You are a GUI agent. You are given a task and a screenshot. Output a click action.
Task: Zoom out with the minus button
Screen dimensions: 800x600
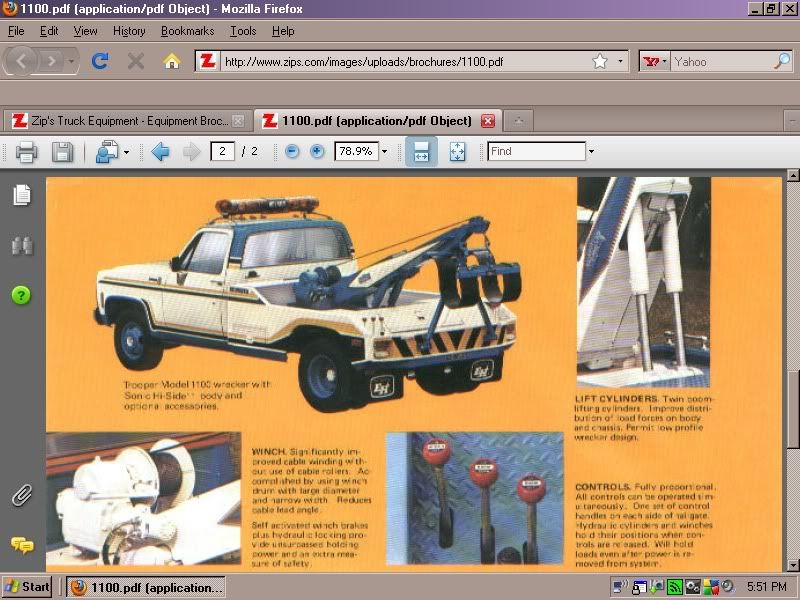coord(292,152)
